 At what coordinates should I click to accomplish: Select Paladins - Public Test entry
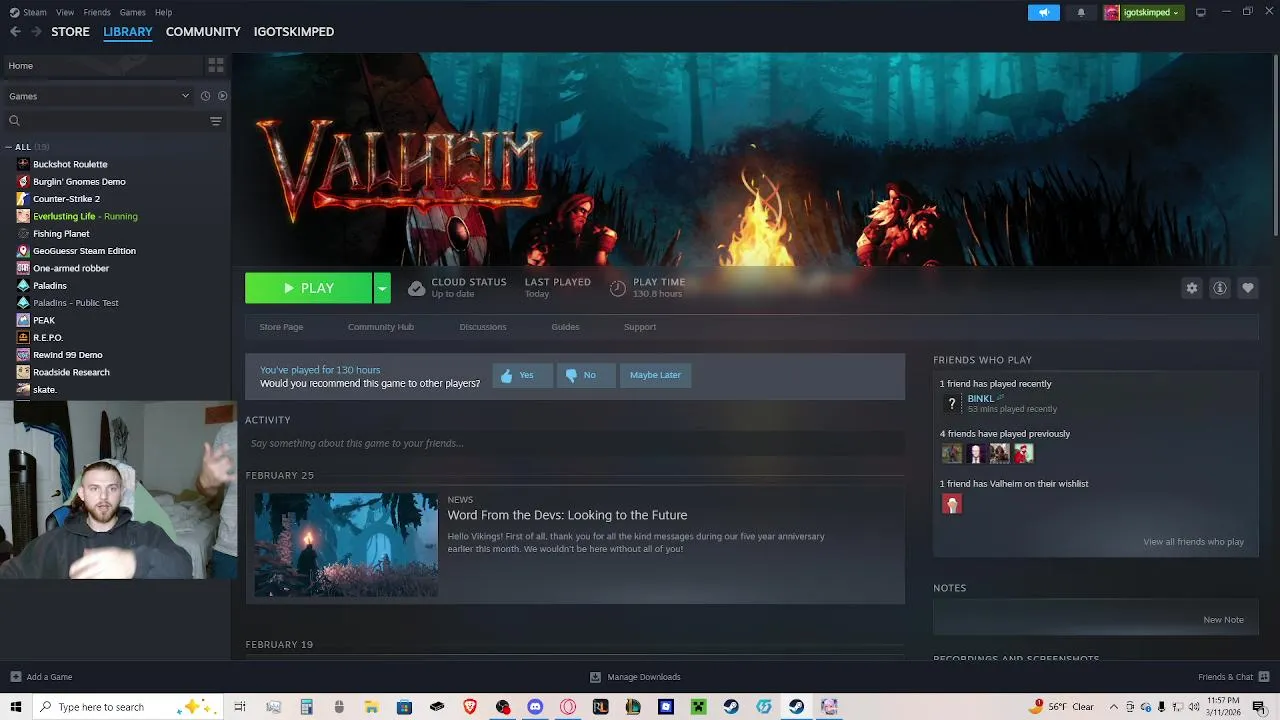pos(76,303)
